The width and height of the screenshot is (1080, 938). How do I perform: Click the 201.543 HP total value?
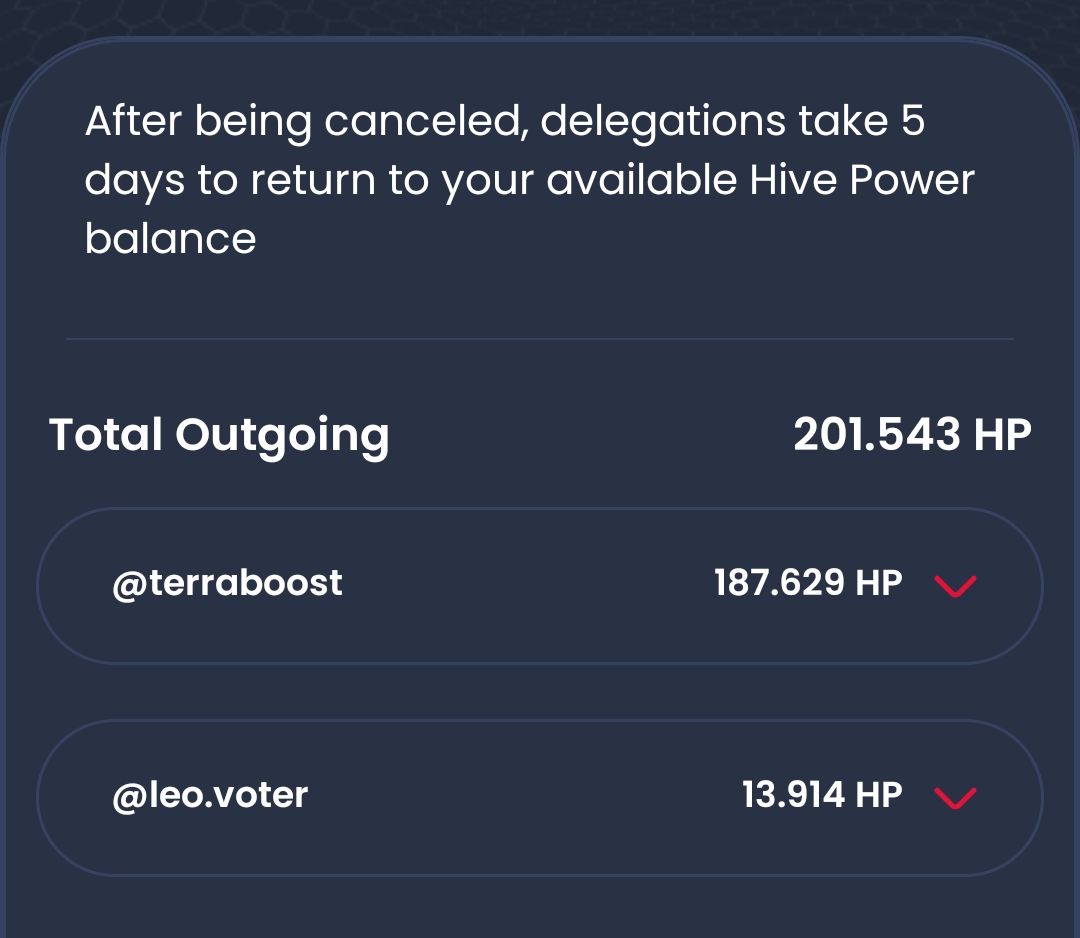pyautogui.click(x=913, y=435)
